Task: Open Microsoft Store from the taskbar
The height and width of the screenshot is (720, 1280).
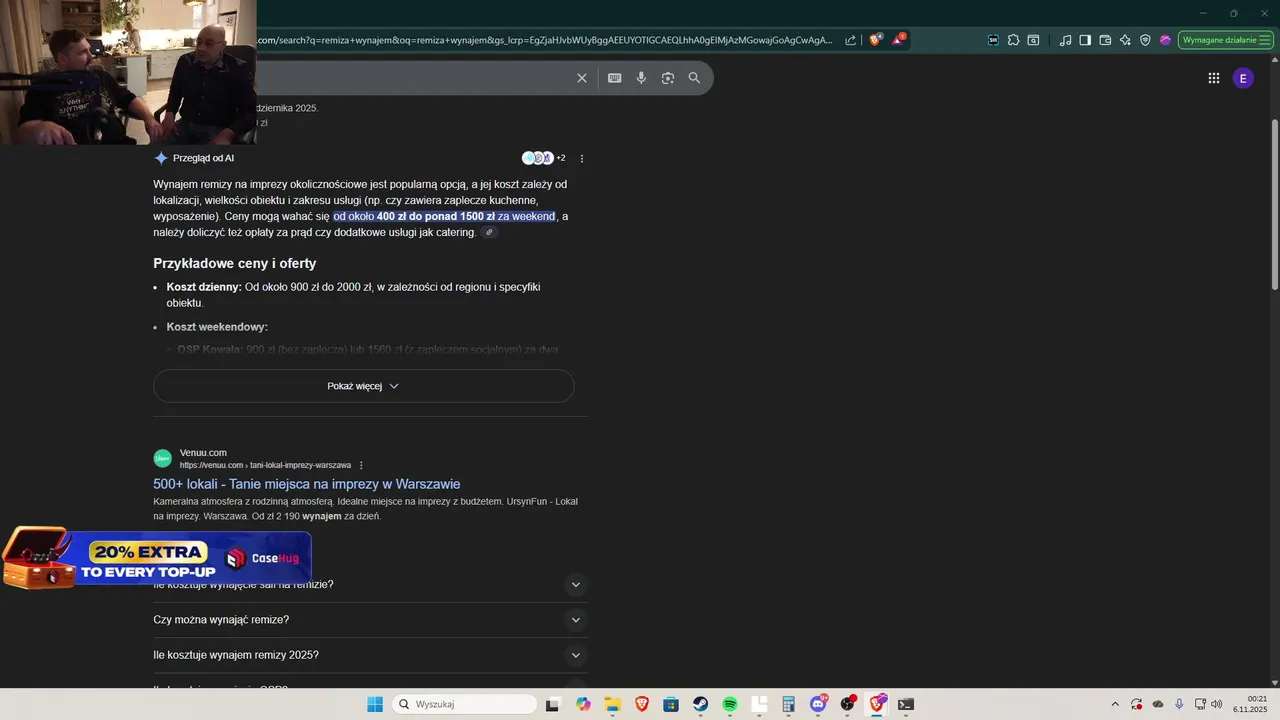Action: (x=671, y=704)
